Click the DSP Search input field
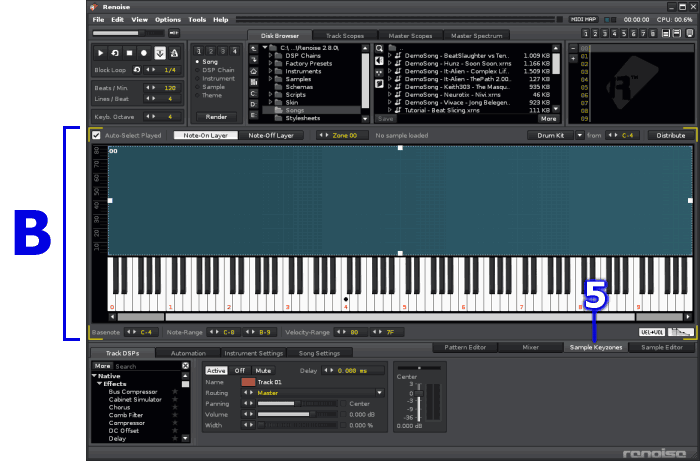This screenshot has width=700, height=461. pos(147,366)
